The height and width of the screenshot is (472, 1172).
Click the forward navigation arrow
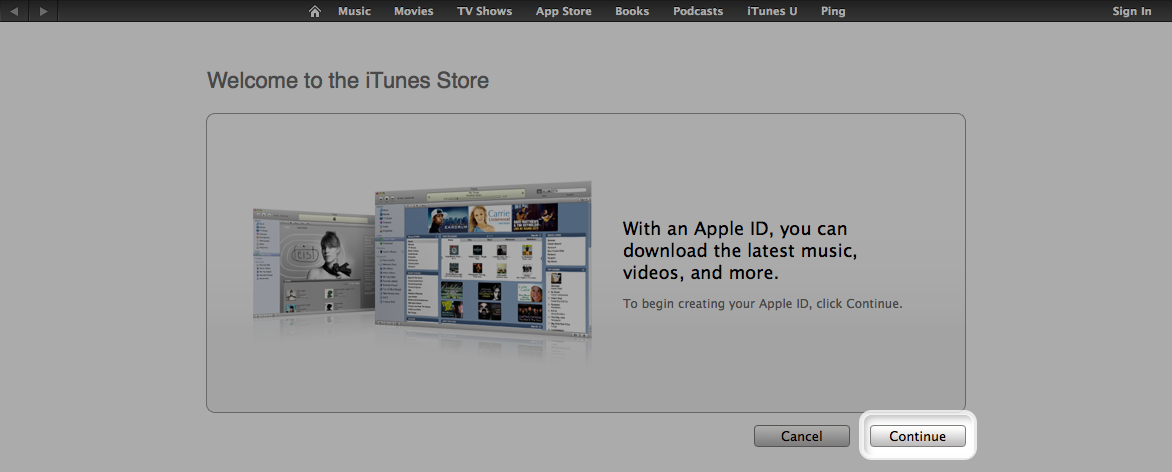[43, 11]
